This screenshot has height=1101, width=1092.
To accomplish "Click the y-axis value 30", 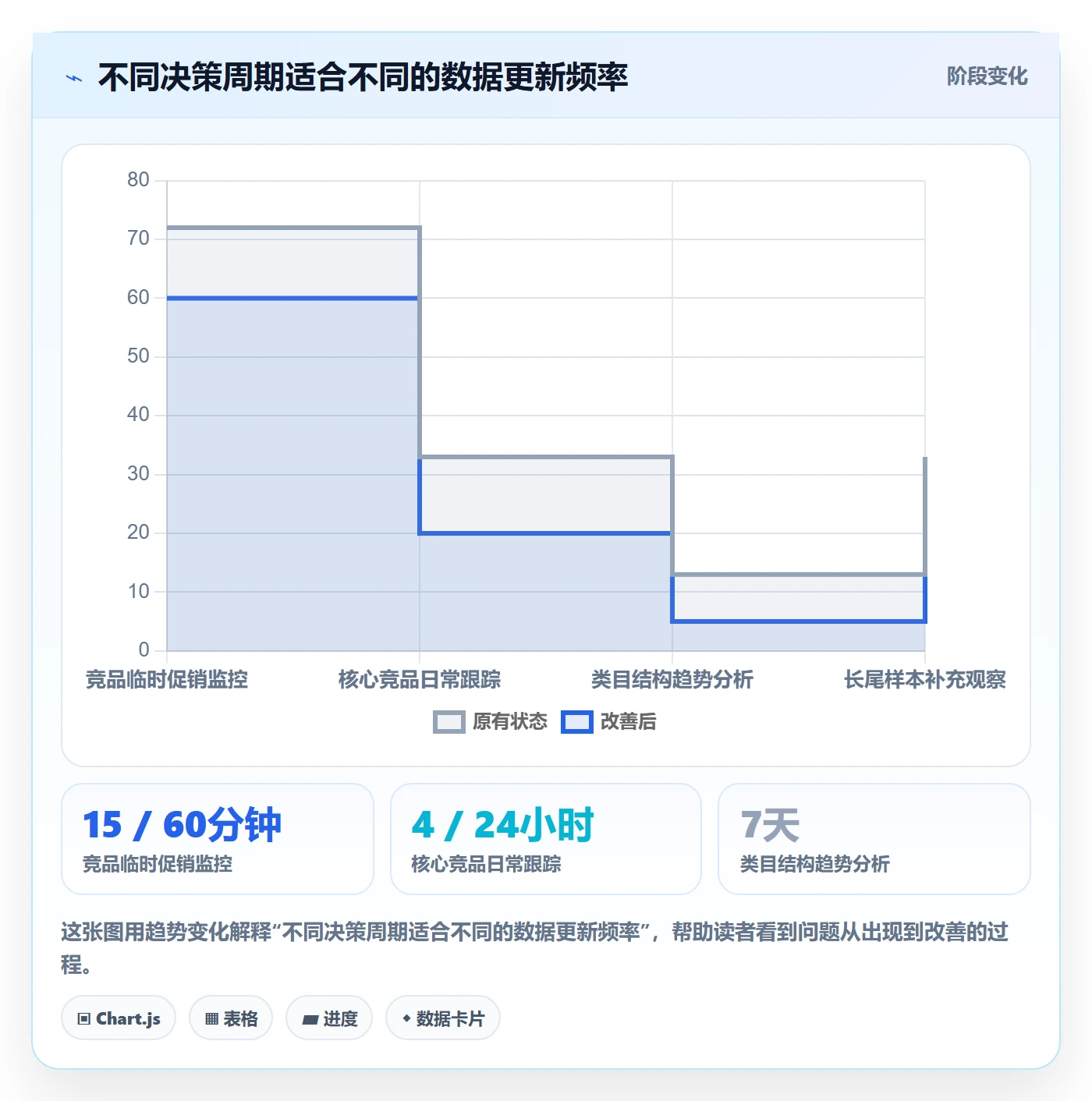I will (138, 474).
